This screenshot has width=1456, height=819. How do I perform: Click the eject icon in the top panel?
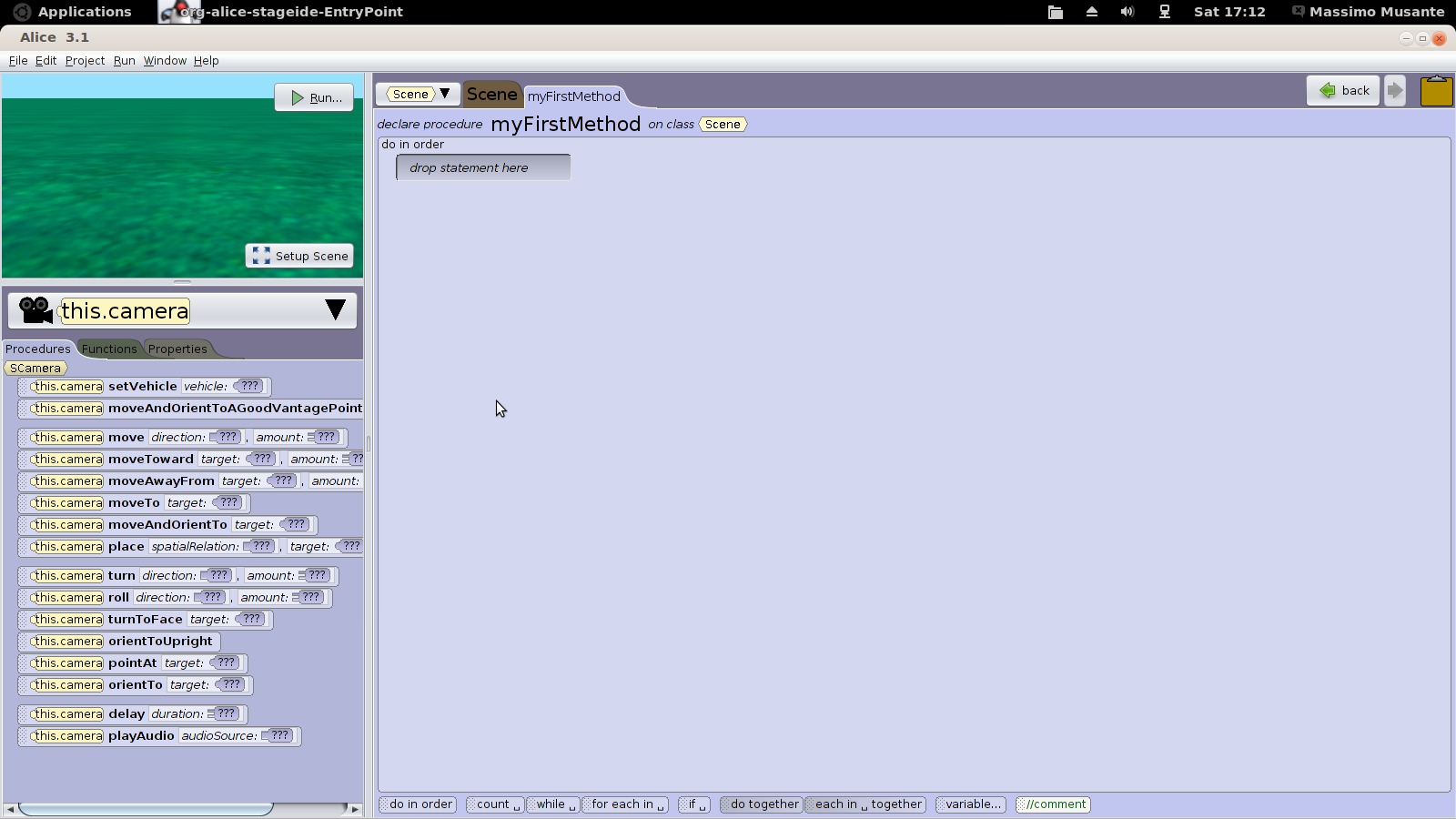pos(1091,12)
